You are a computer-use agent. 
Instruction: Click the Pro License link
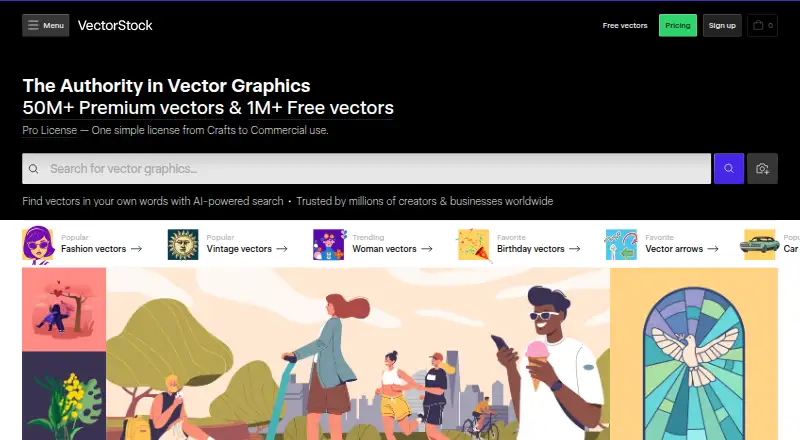(49, 130)
